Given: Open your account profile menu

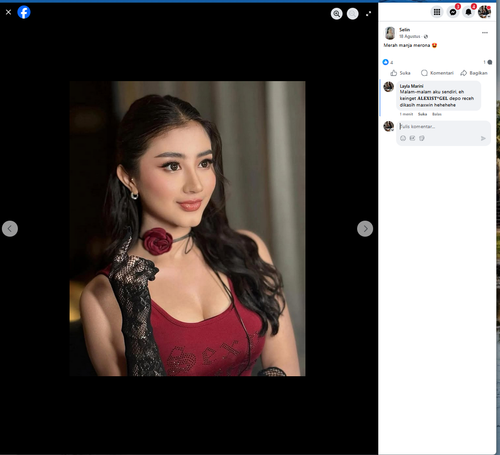Looking at the screenshot, I should click(484, 12).
